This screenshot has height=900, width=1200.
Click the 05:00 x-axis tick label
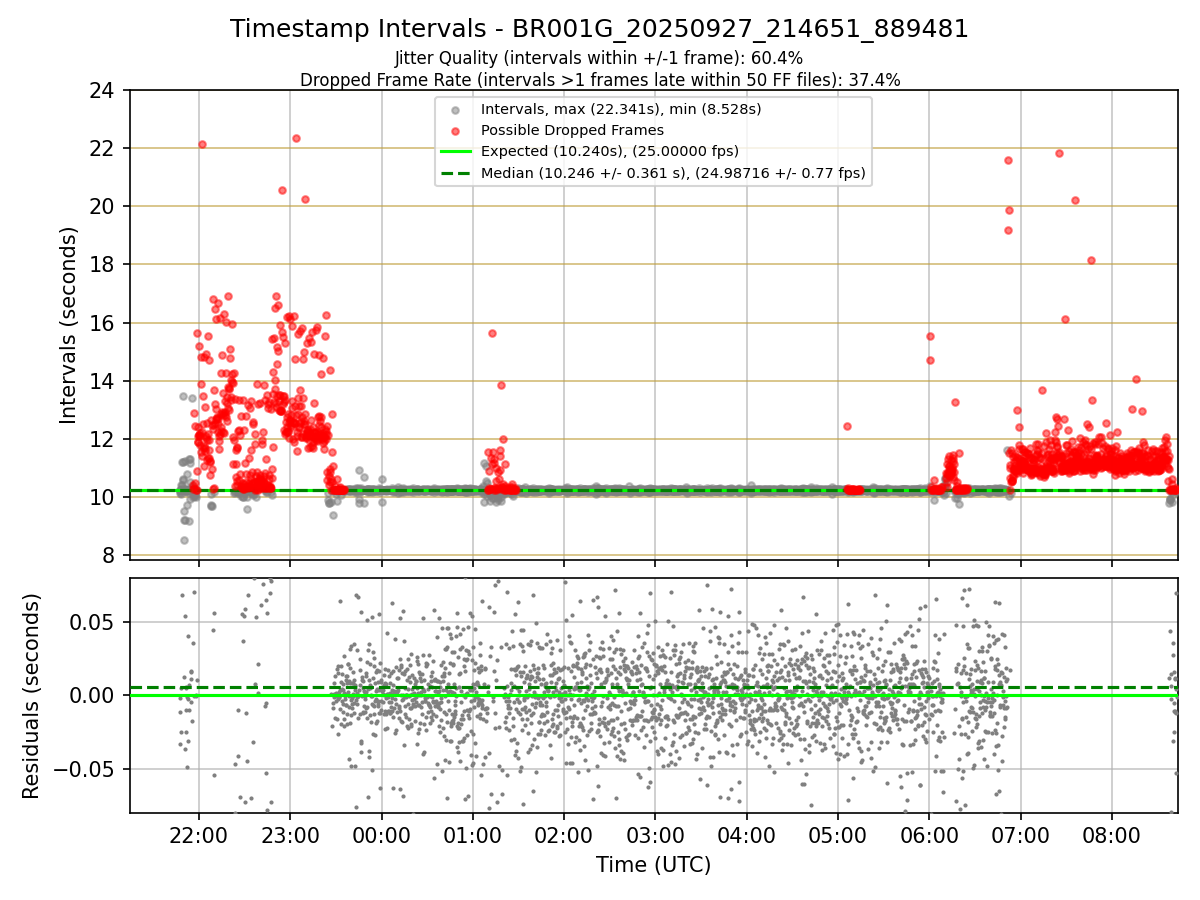(x=837, y=836)
